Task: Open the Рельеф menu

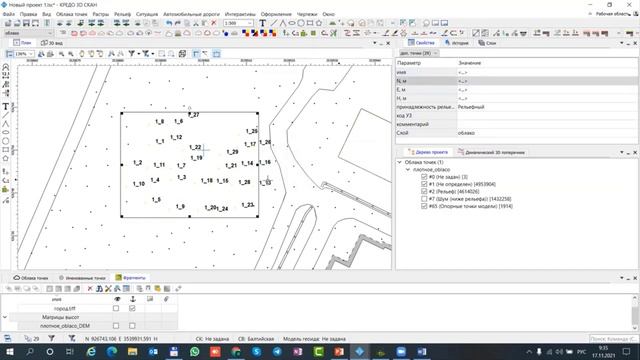Action: click(122, 14)
